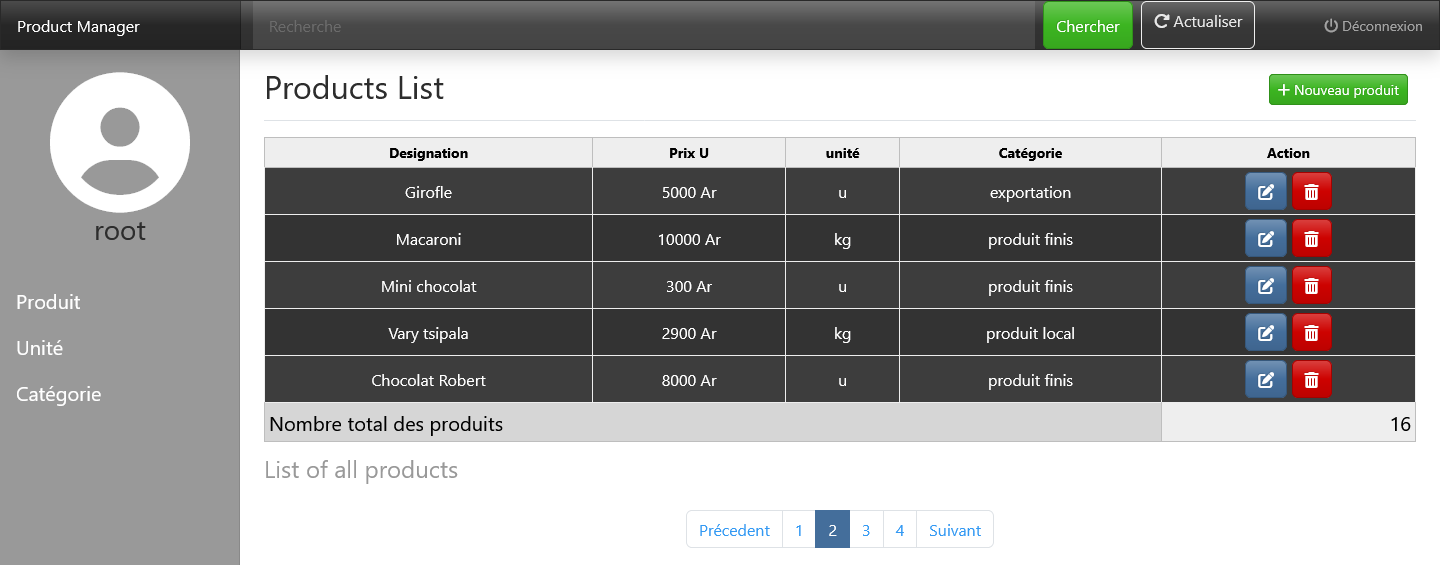Image resolution: width=1440 pixels, height=565 pixels.
Task: Delete the Chocolat Robert product
Action: click(1311, 380)
